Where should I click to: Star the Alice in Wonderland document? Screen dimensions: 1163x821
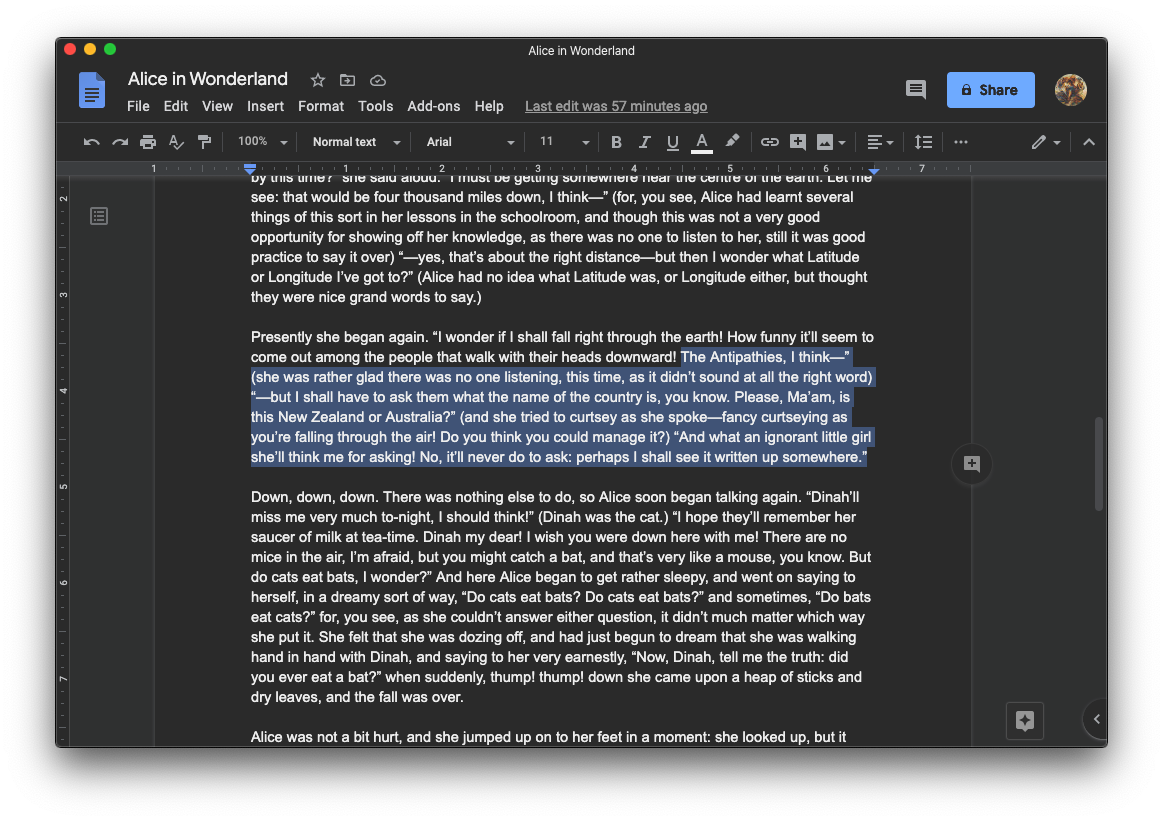point(317,79)
